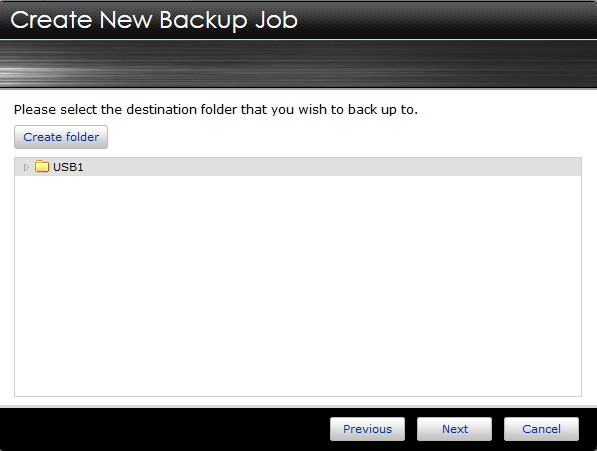This screenshot has width=597, height=451.
Task: Click the Previous button in the footer
Action: coord(367,429)
